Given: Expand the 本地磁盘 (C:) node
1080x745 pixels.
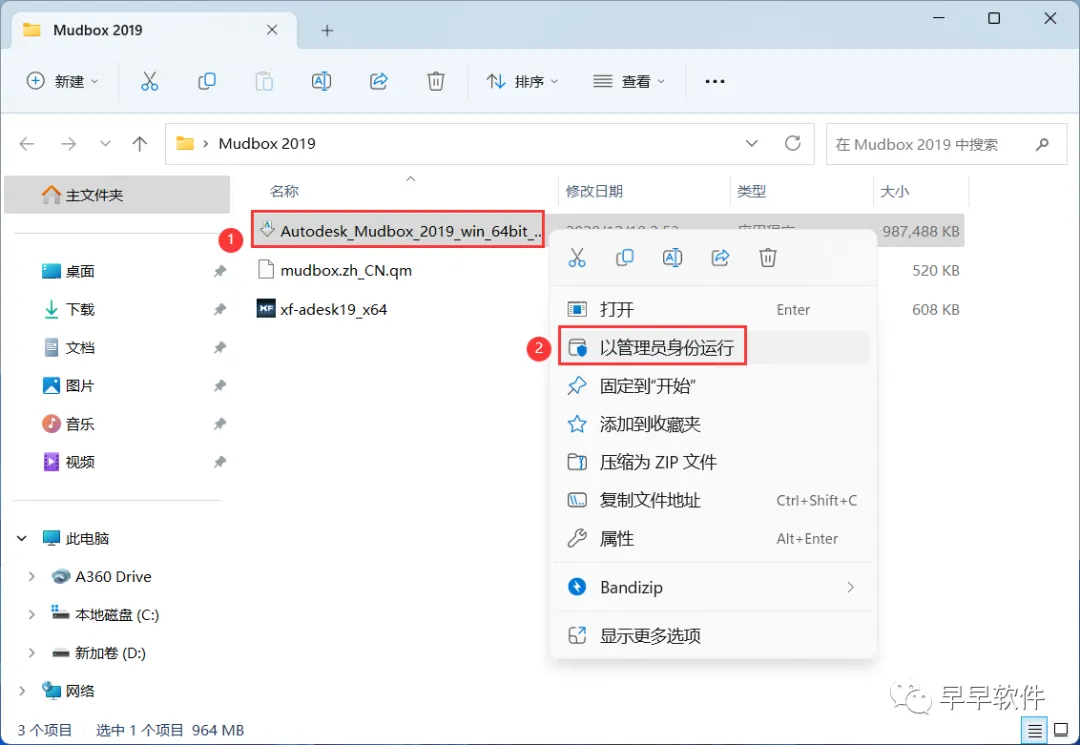Looking at the screenshot, I should point(32,614).
